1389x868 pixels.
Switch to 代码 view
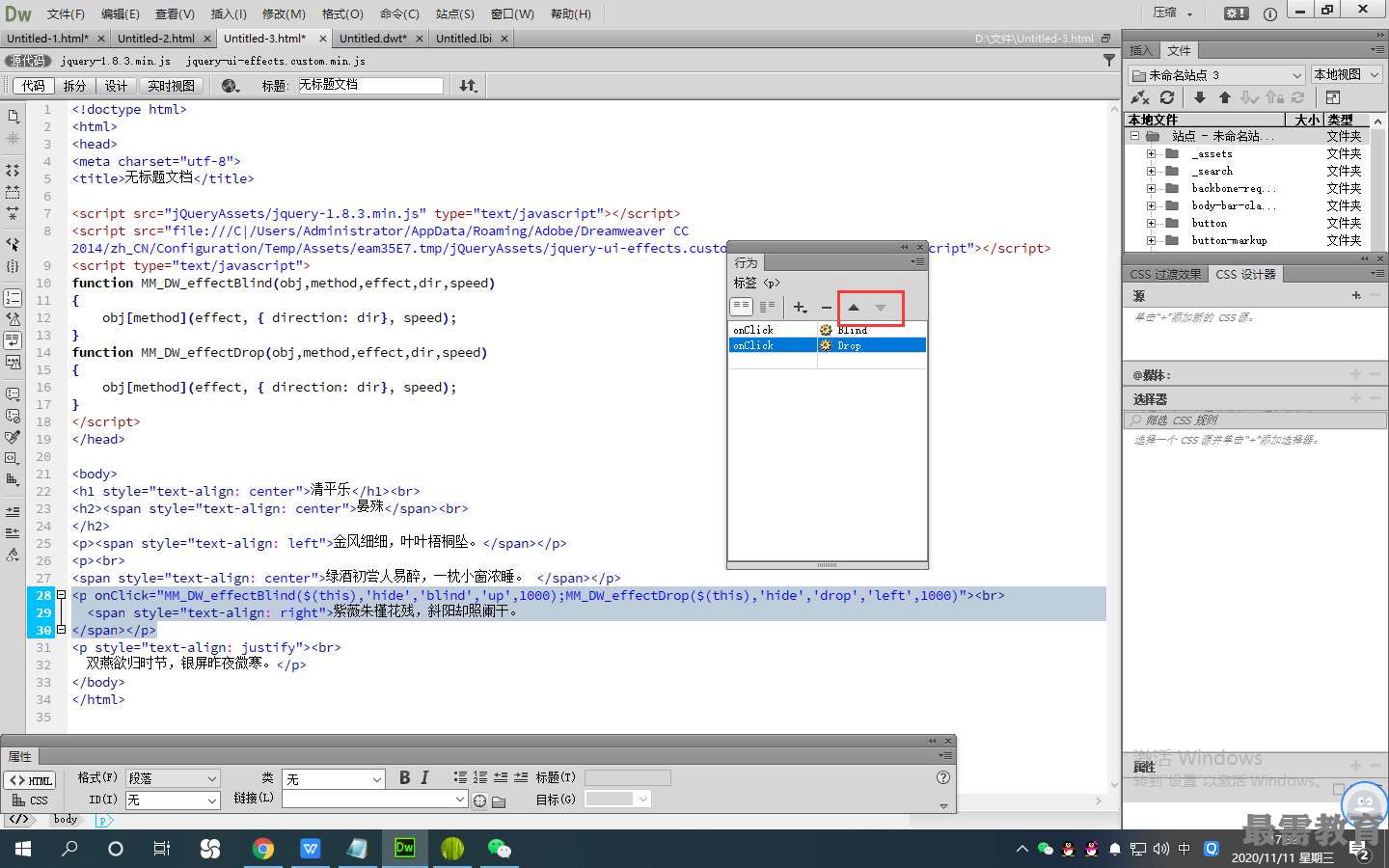34,86
